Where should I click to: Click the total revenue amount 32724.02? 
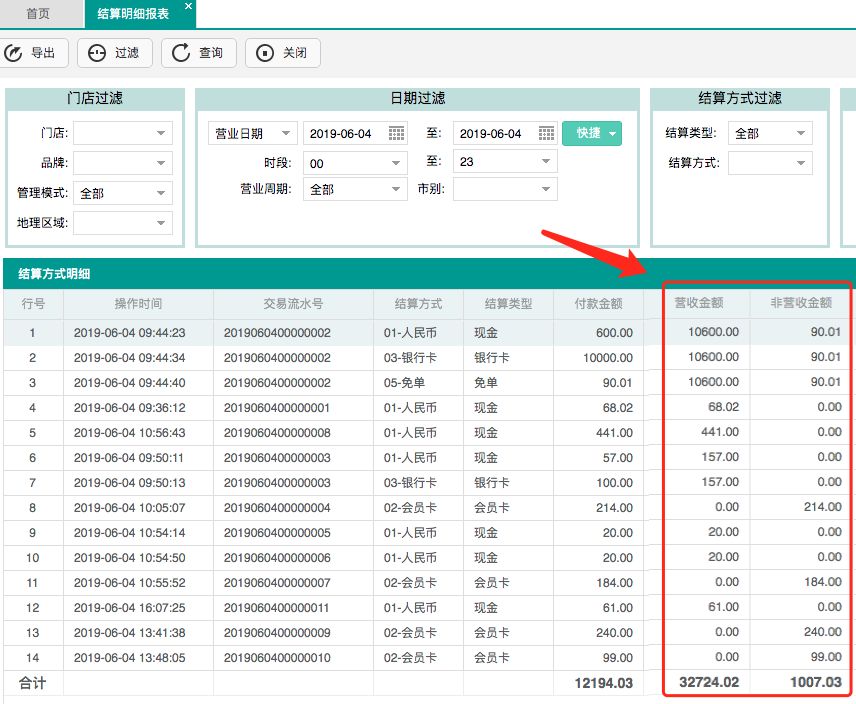click(x=709, y=683)
